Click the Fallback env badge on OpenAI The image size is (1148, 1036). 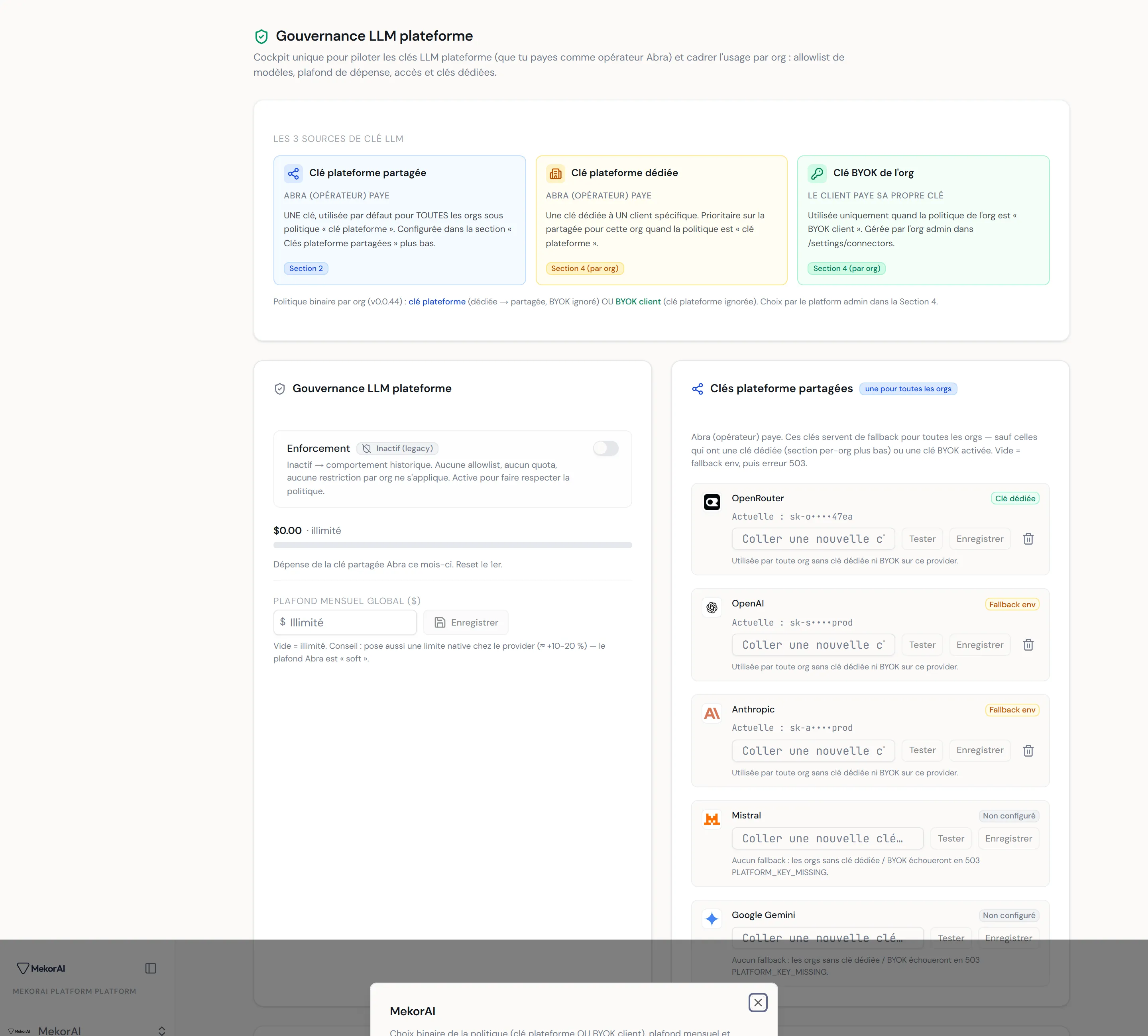coord(1012,604)
